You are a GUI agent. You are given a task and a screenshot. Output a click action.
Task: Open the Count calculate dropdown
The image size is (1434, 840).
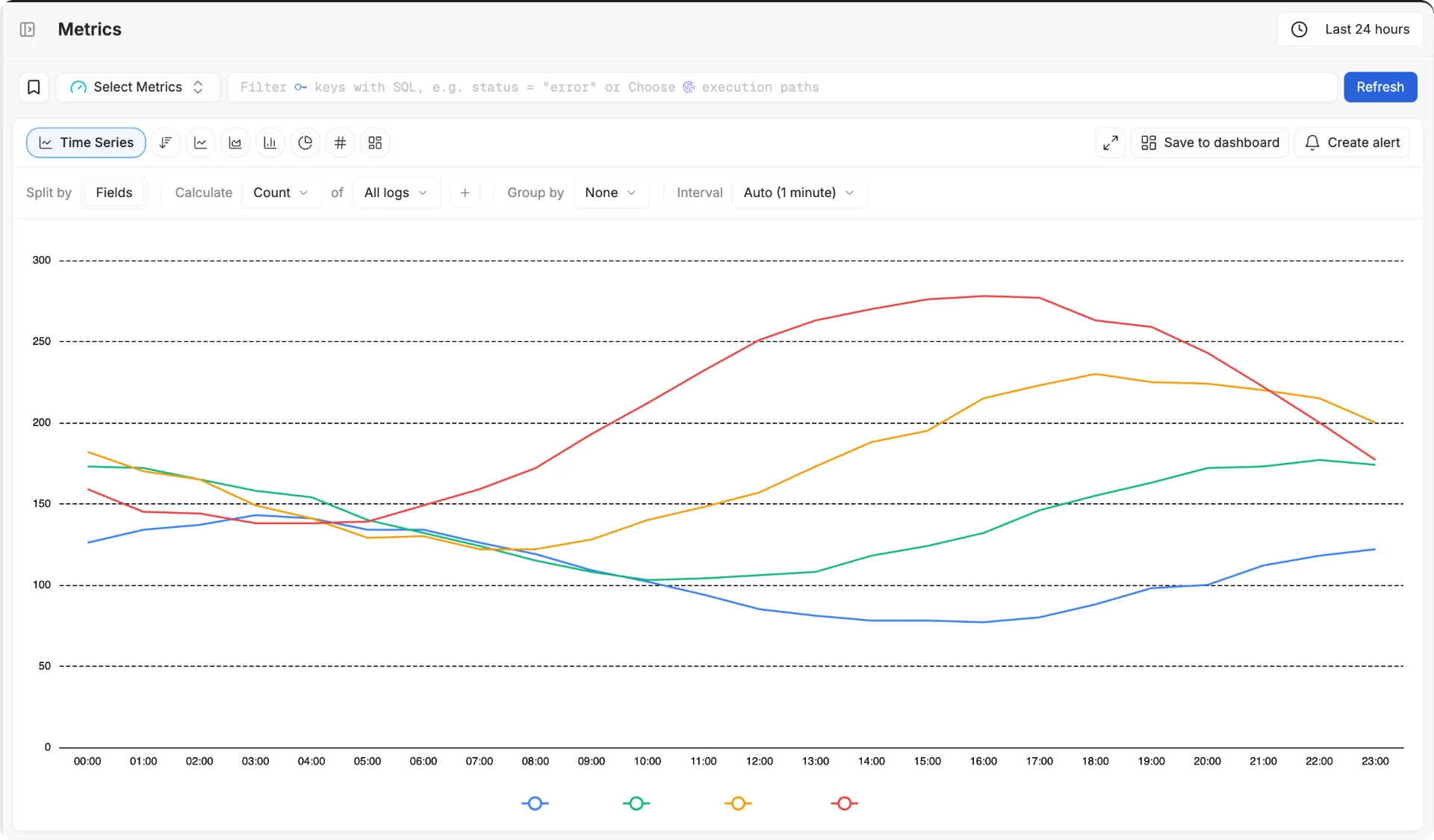281,193
